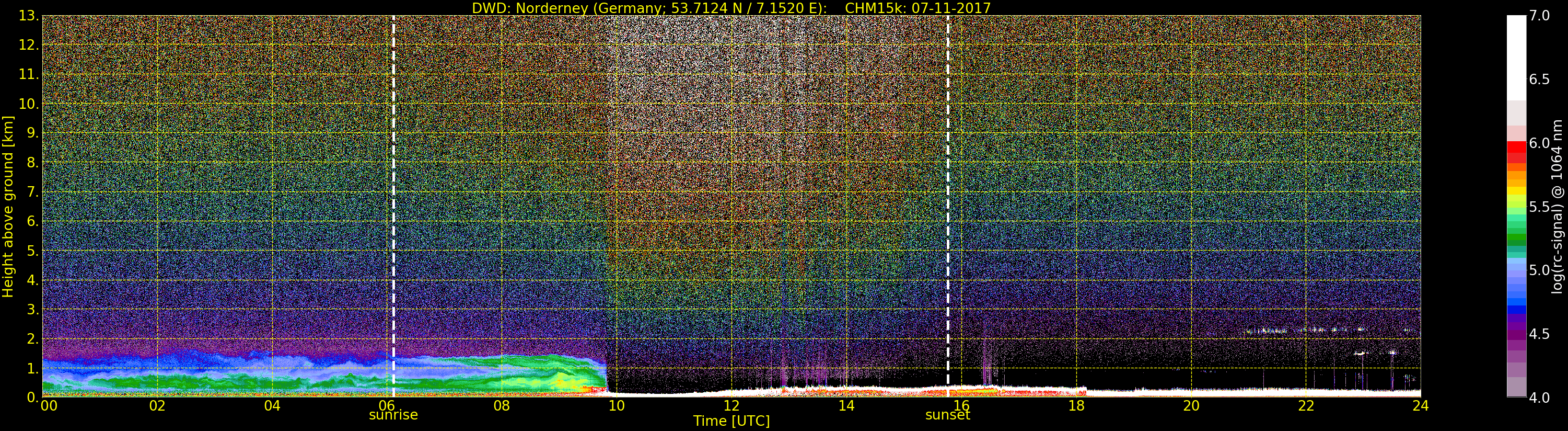The width and height of the screenshot is (1568, 431).
Task: Click height axis tick label "7."
Action: [32, 192]
